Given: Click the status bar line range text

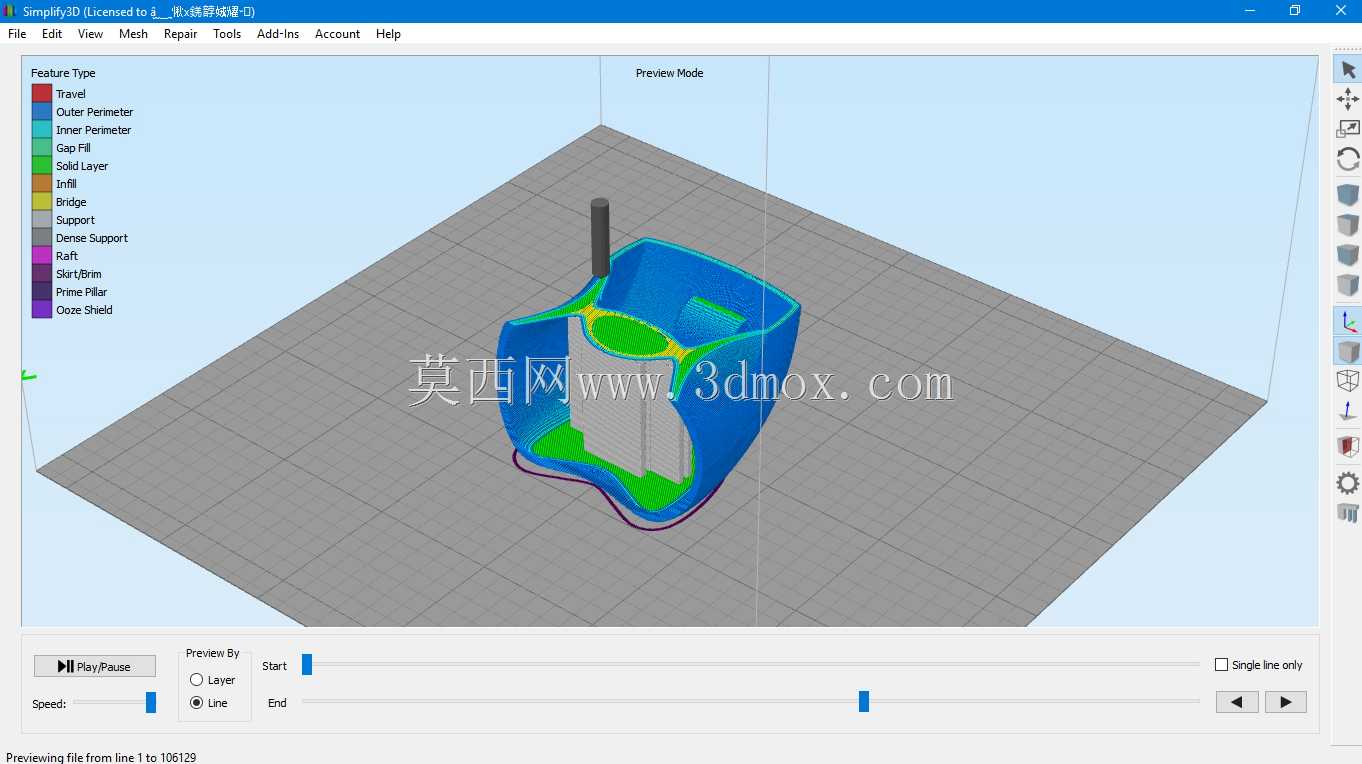Looking at the screenshot, I should [101, 757].
